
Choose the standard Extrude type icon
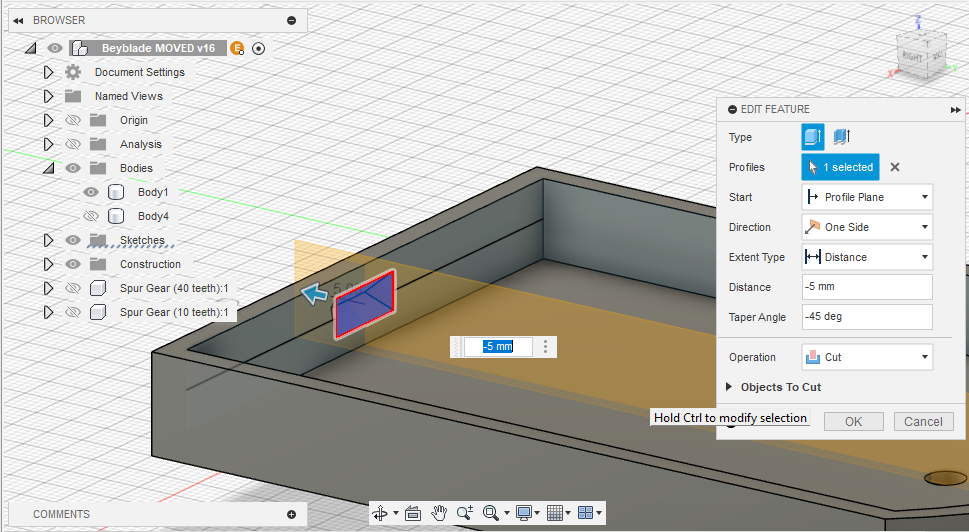[813, 137]
